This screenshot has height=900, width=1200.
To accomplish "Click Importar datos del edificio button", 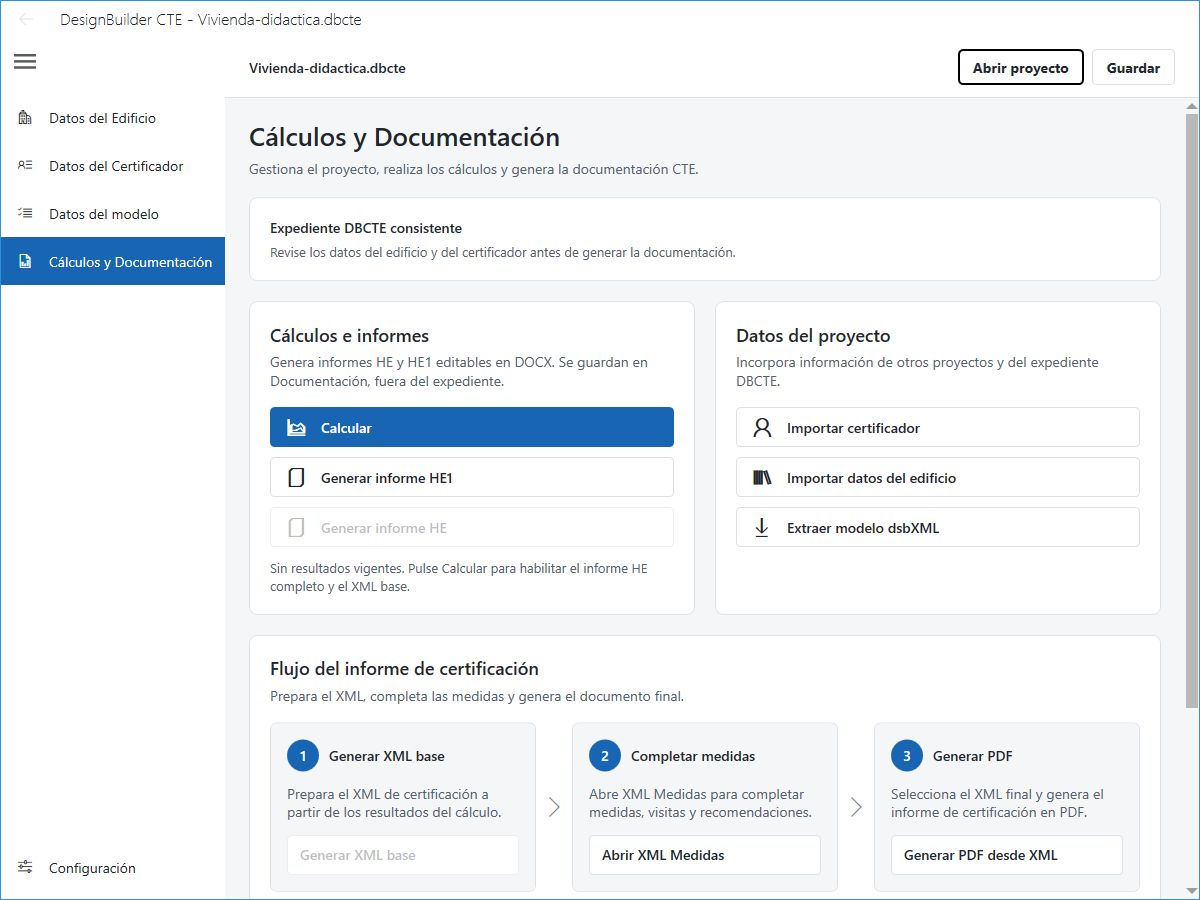I will (x=938, y=478).
